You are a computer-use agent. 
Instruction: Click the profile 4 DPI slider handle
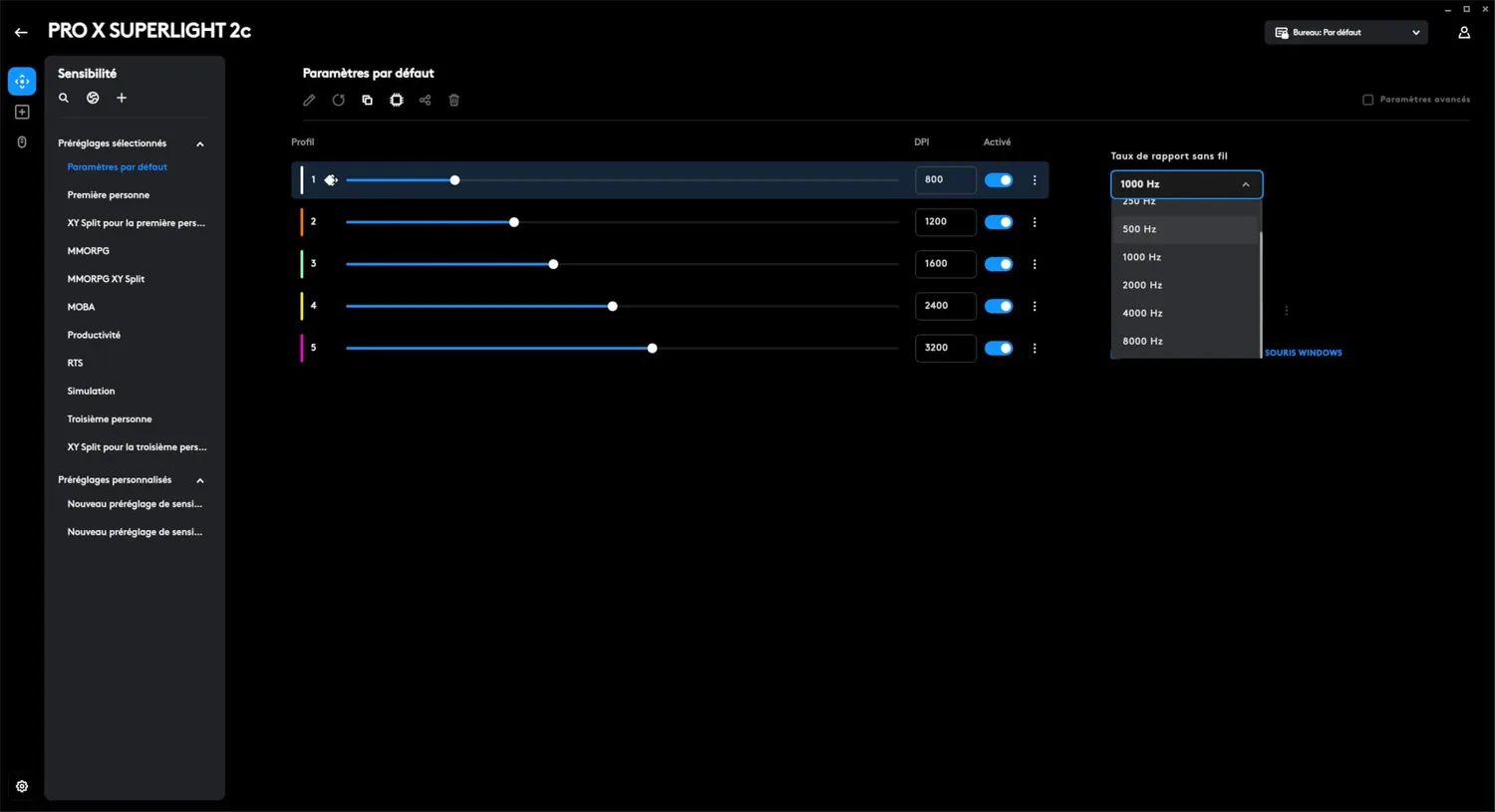tap(613, 306)
